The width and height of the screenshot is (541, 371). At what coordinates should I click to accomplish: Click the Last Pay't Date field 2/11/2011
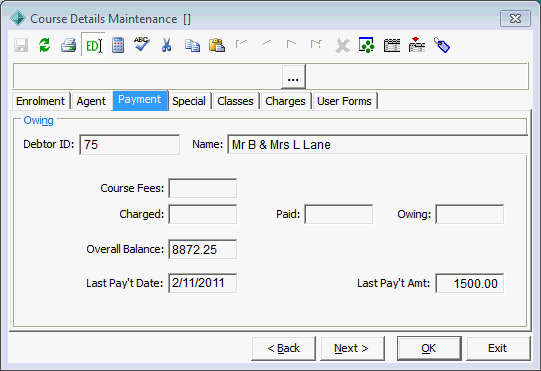tap(203, 283)
